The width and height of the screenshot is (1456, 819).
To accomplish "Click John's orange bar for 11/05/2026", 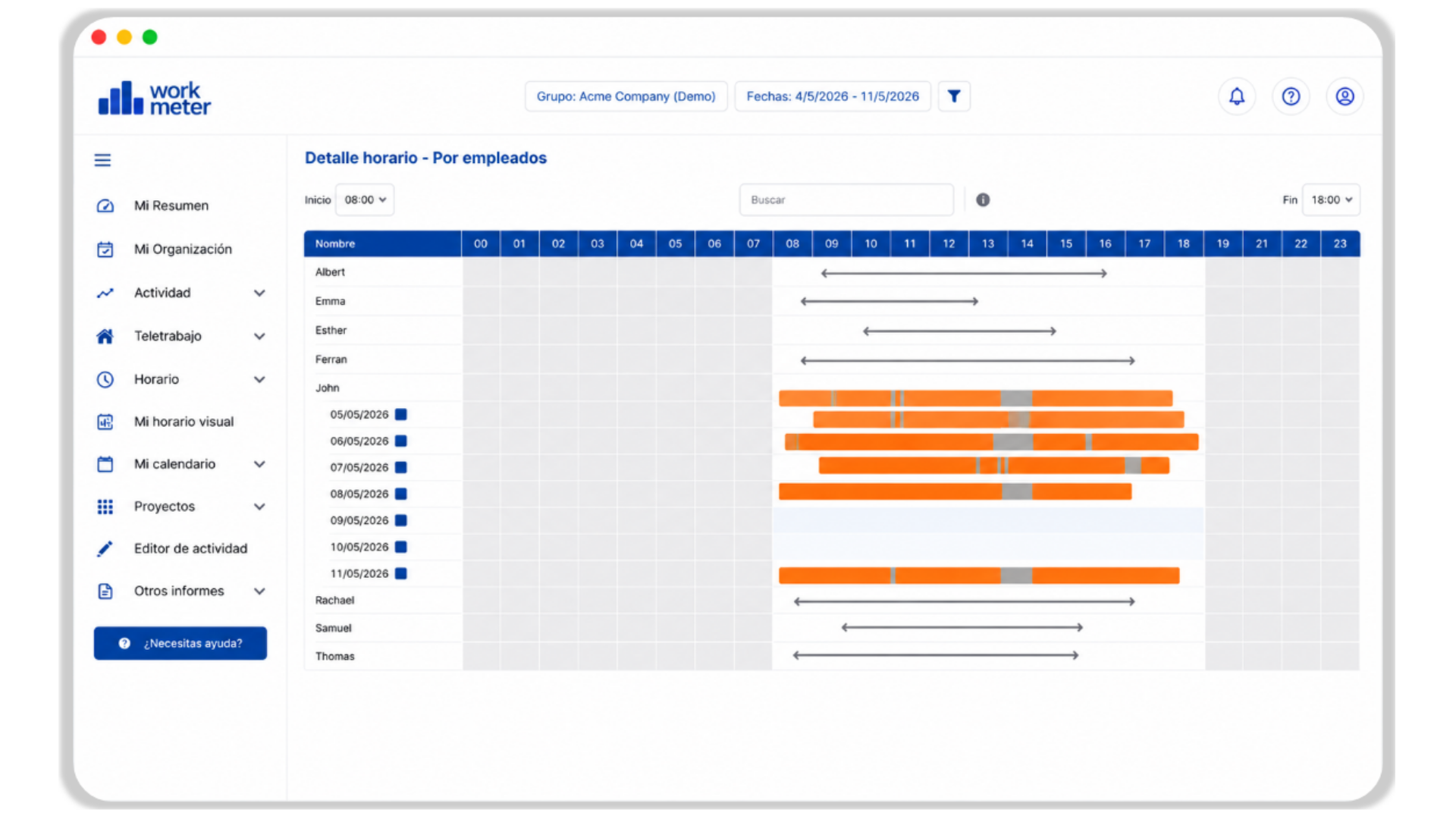I will click(x=979, y=576).
